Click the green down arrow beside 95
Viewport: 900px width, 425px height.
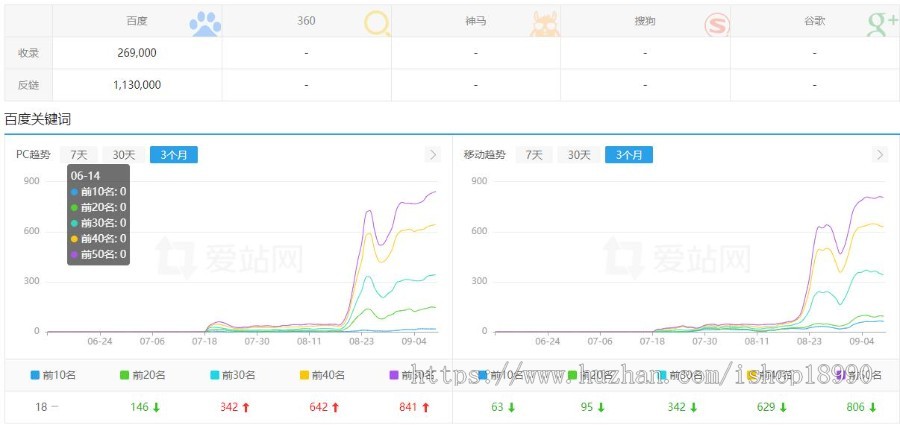point(600,407)
